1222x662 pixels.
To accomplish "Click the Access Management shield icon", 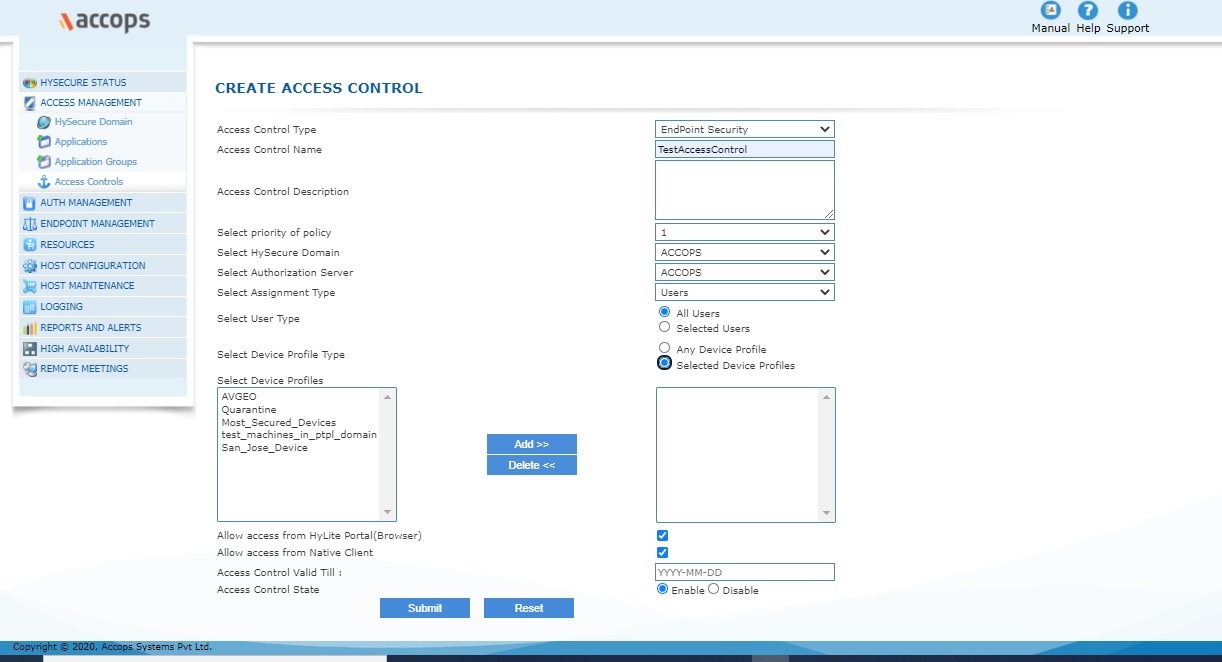I will [30, 103].
